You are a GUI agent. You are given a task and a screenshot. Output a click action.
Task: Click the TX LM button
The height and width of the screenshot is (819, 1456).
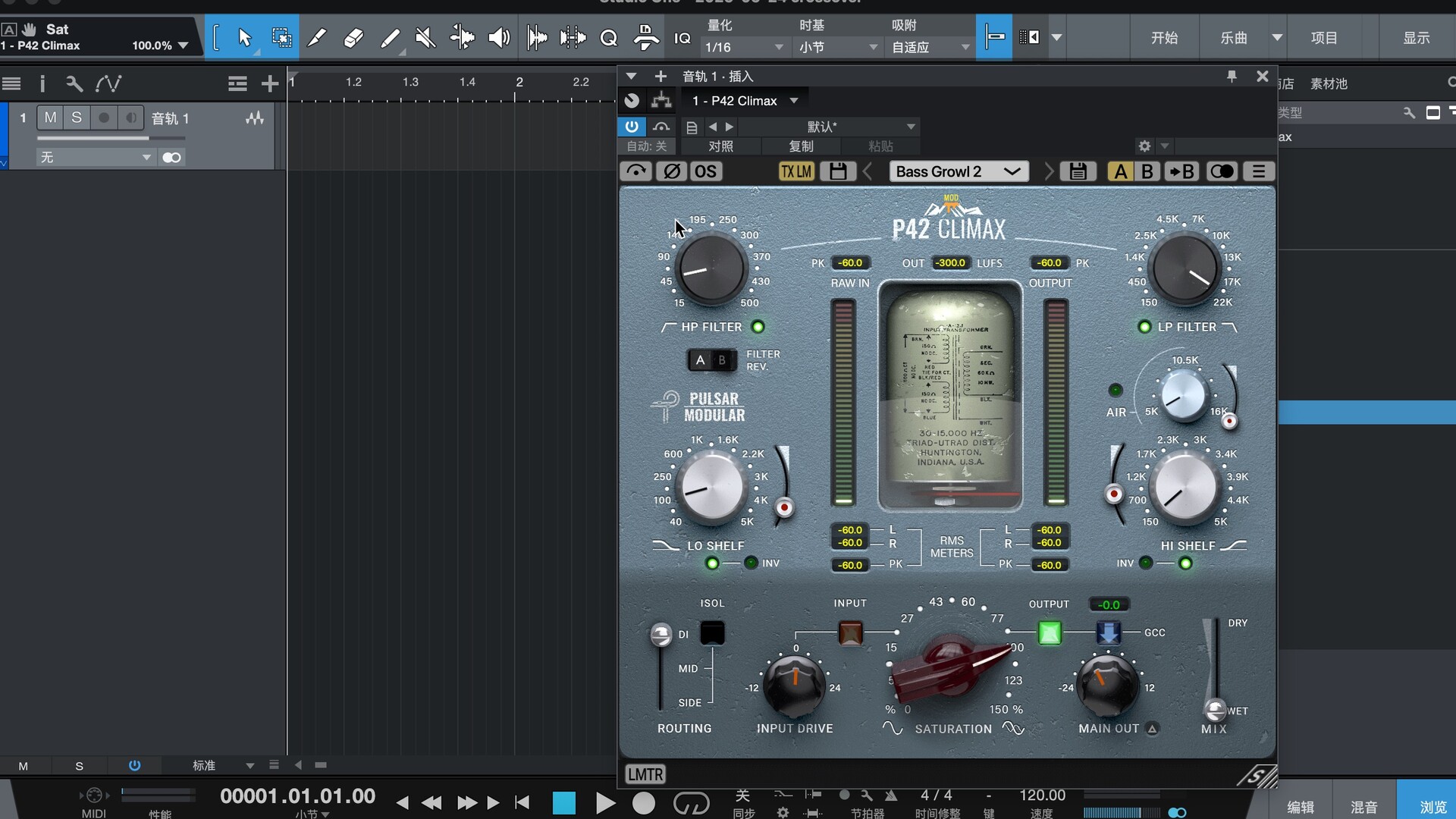796,171
